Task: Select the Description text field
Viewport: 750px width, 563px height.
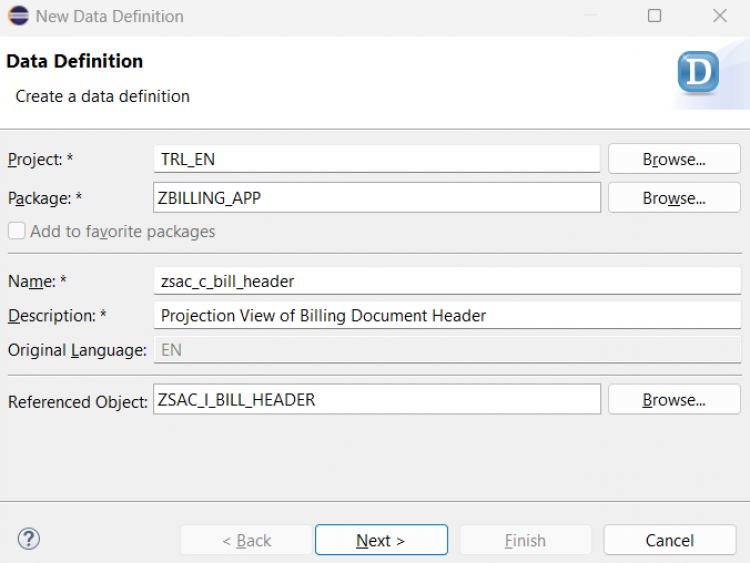Action: 446,316
